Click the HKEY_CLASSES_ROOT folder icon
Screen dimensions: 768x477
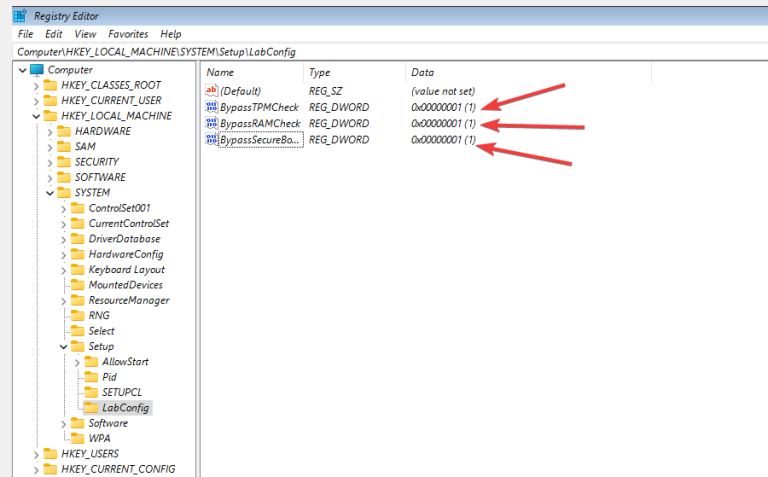50,86
